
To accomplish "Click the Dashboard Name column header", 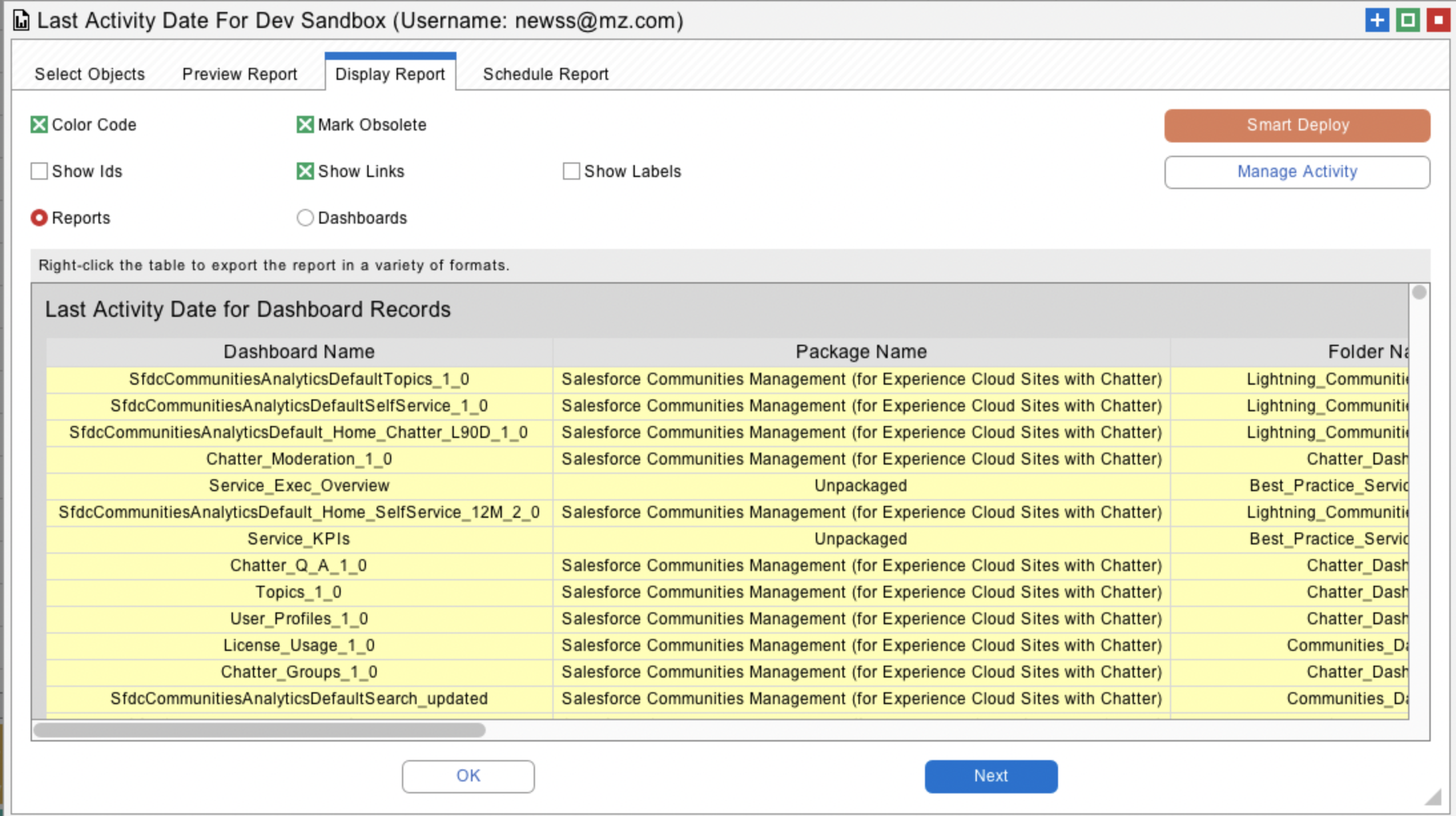I will point(299,351).
